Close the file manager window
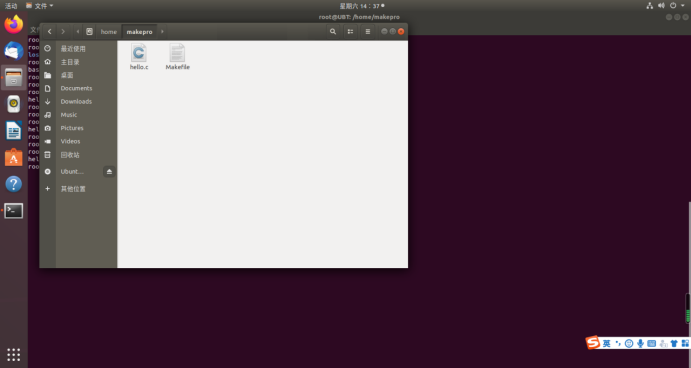This screenshot has width=691, height=368. click(x=401, y=31)
